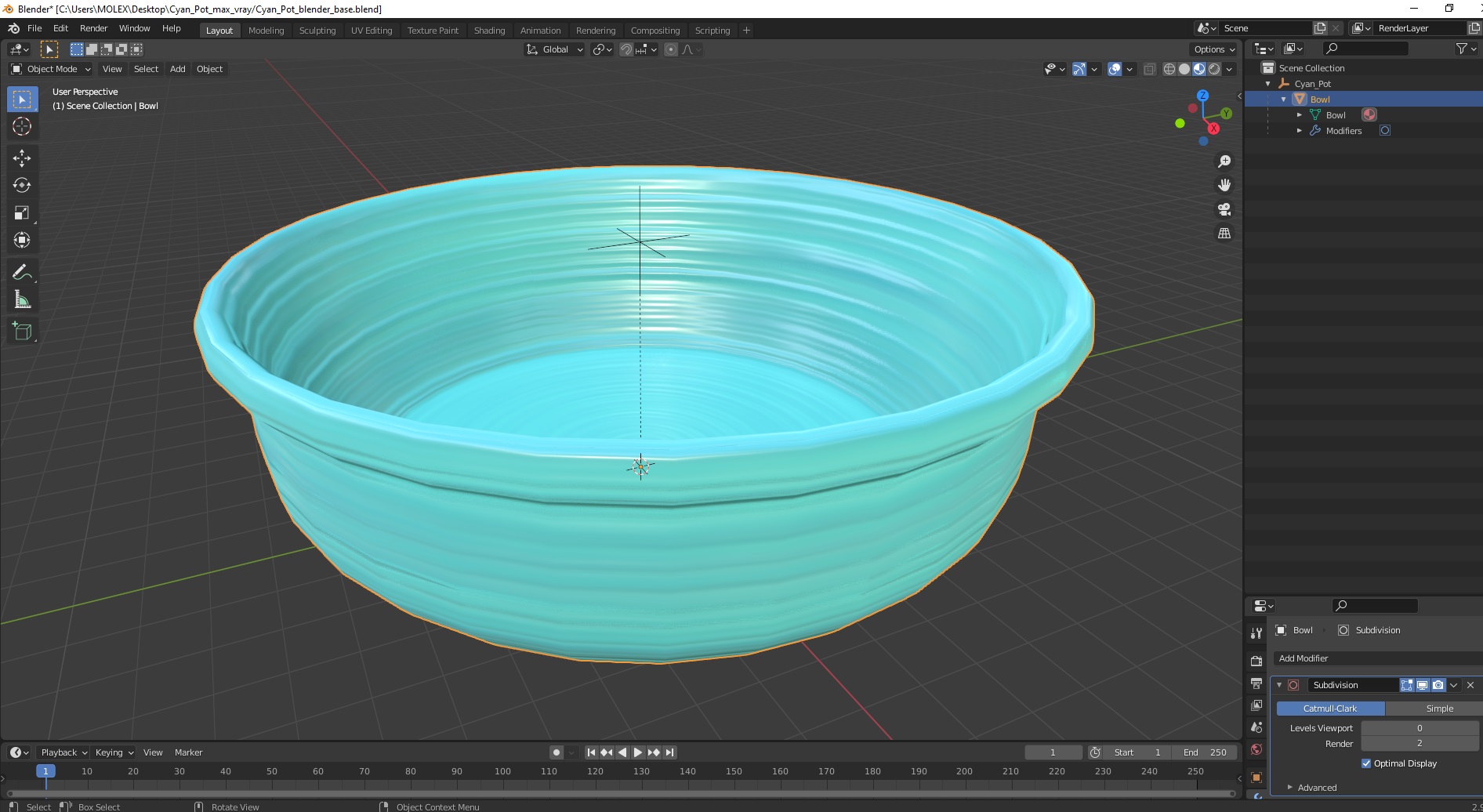Open the Playback dropdown
Screen dimensions: 1483x812
tap(63, 752)
